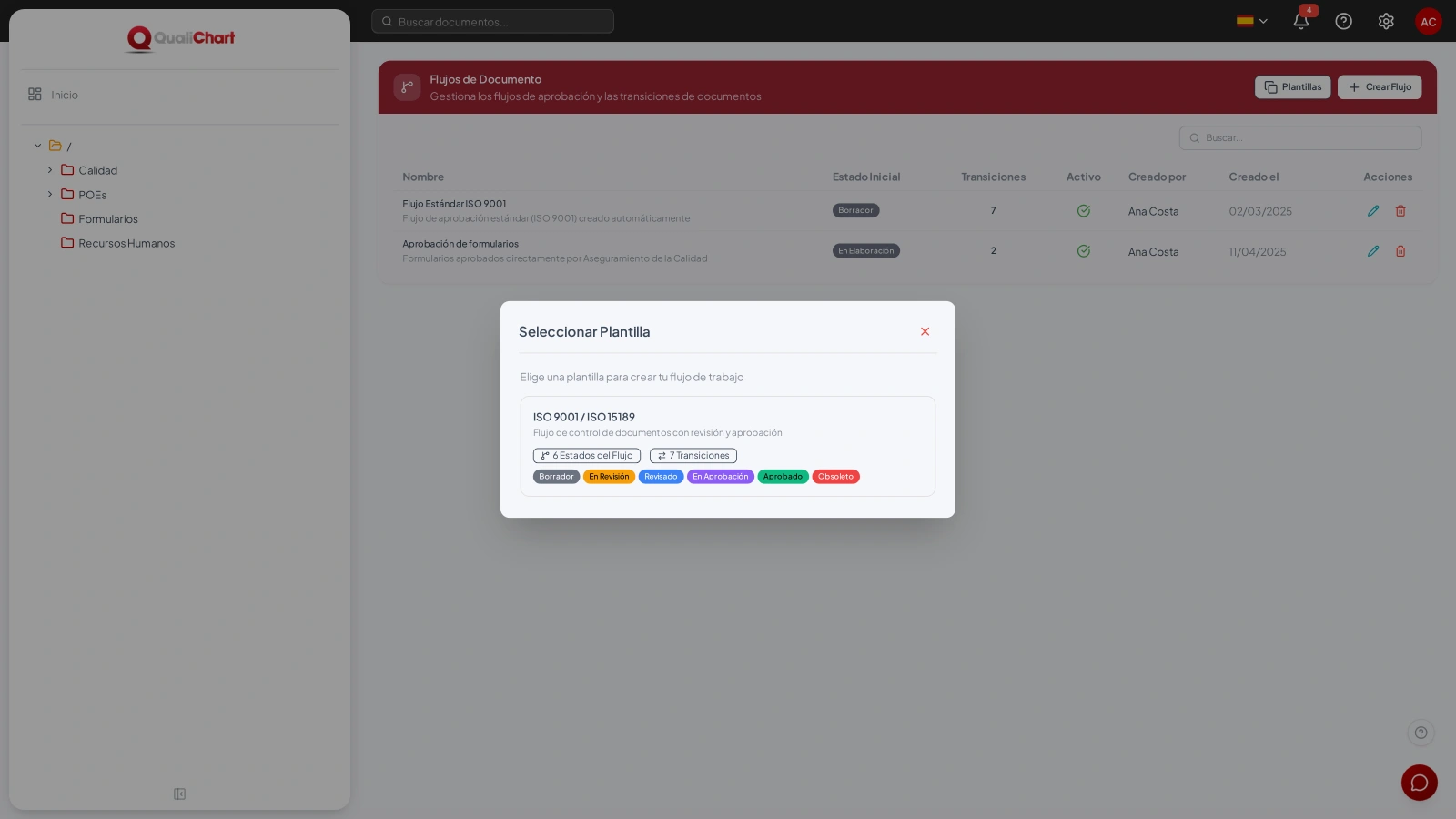This screenshot has height=819, width=1456.
Task: Click the Obsoleto red tag
Action: 835,477
